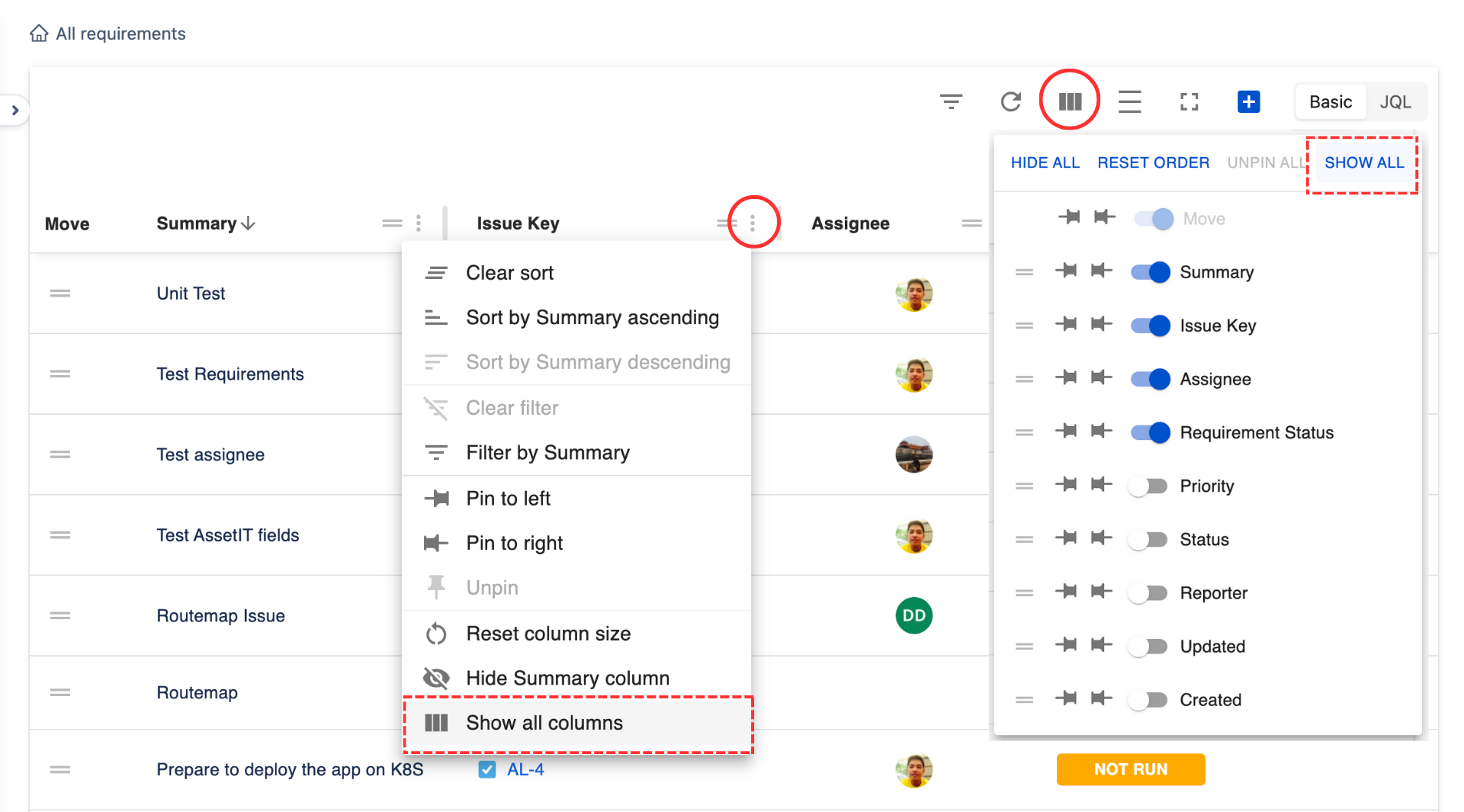The image size is (1464, 812).
Task: Click the refresh icon
Action: point(1010,101)
